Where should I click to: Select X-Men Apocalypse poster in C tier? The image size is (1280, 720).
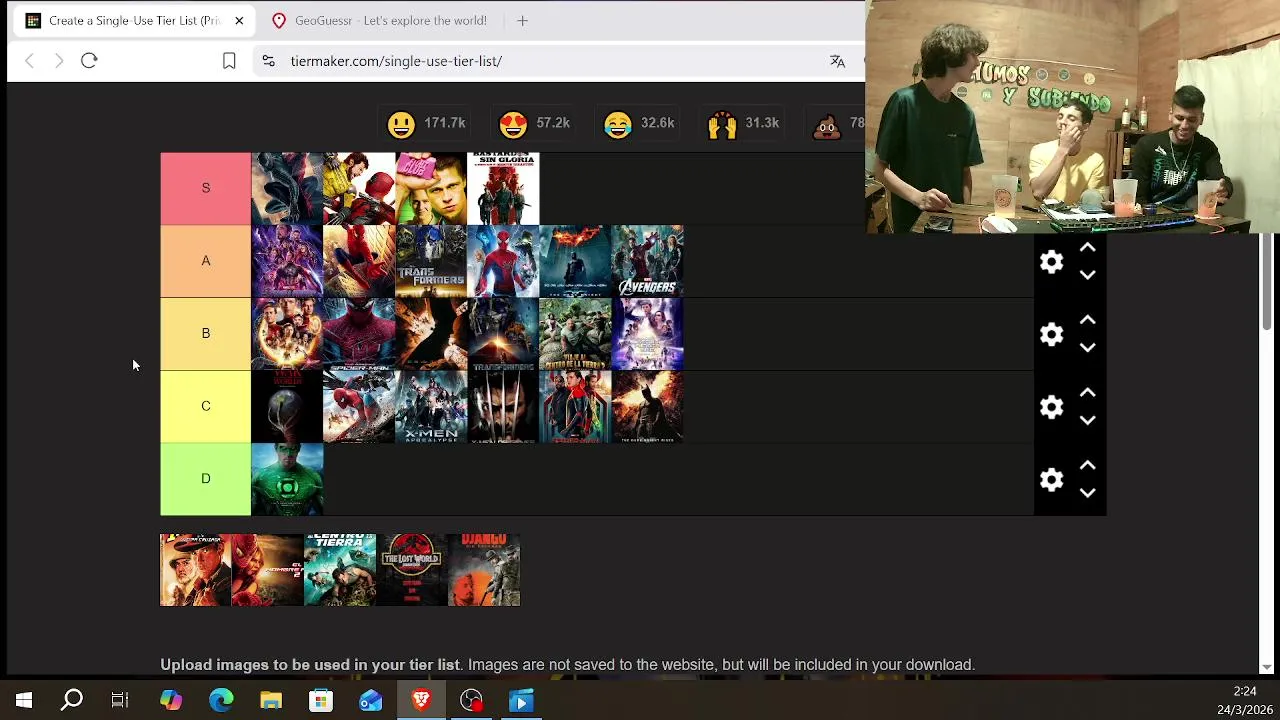tap(431, 407)
